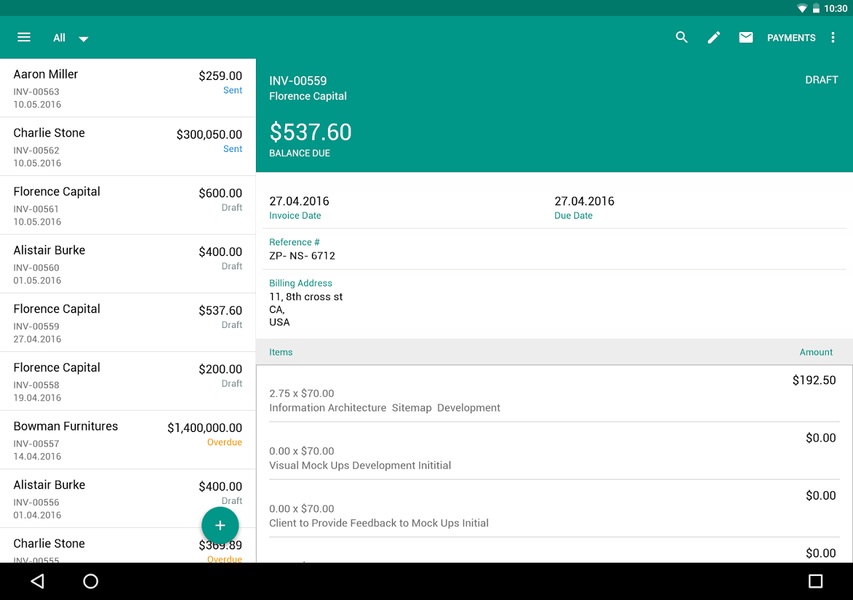Add new invoice with plus button
Image resolution: width=853 pixels, height=600 pixels.
[220, 525]
